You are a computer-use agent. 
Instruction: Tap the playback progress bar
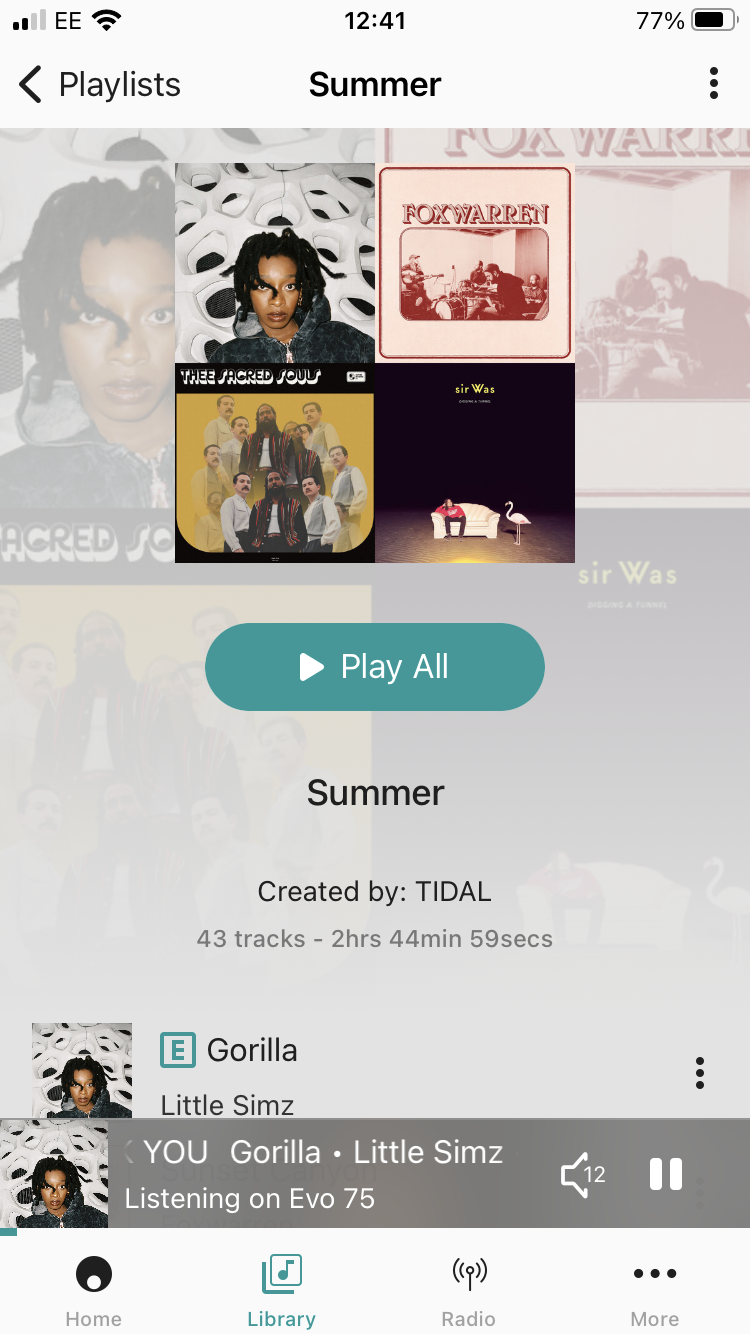pos(375,1232)
